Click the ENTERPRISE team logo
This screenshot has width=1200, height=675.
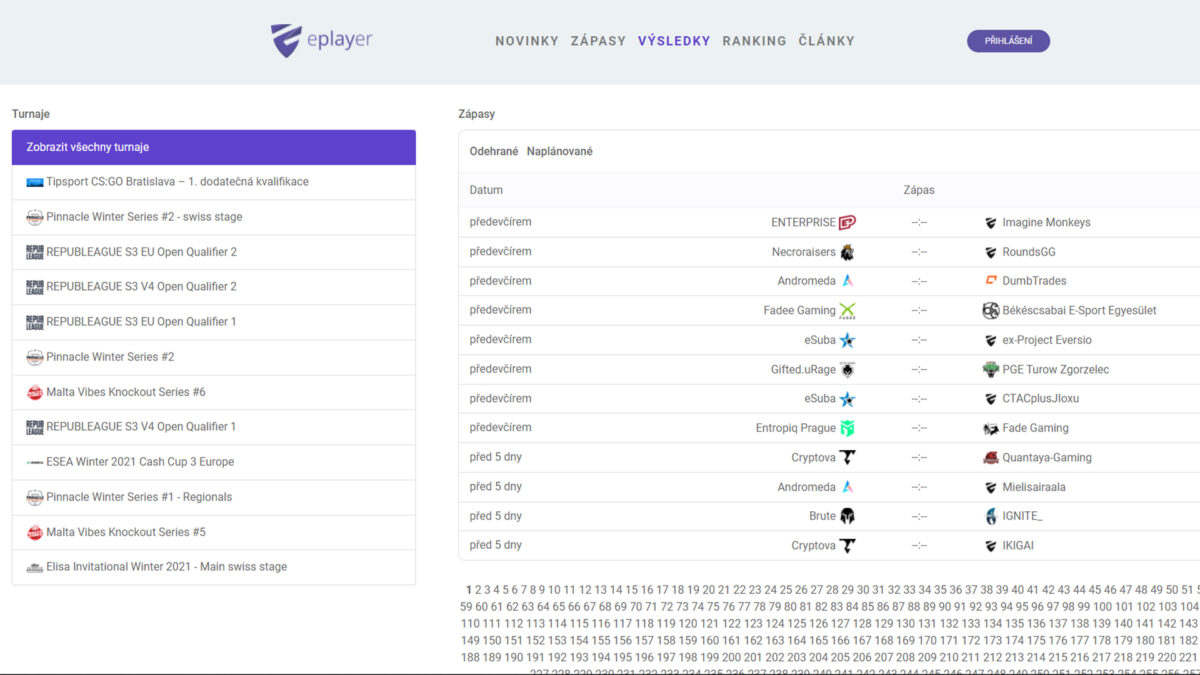click(x=847, y=222)
